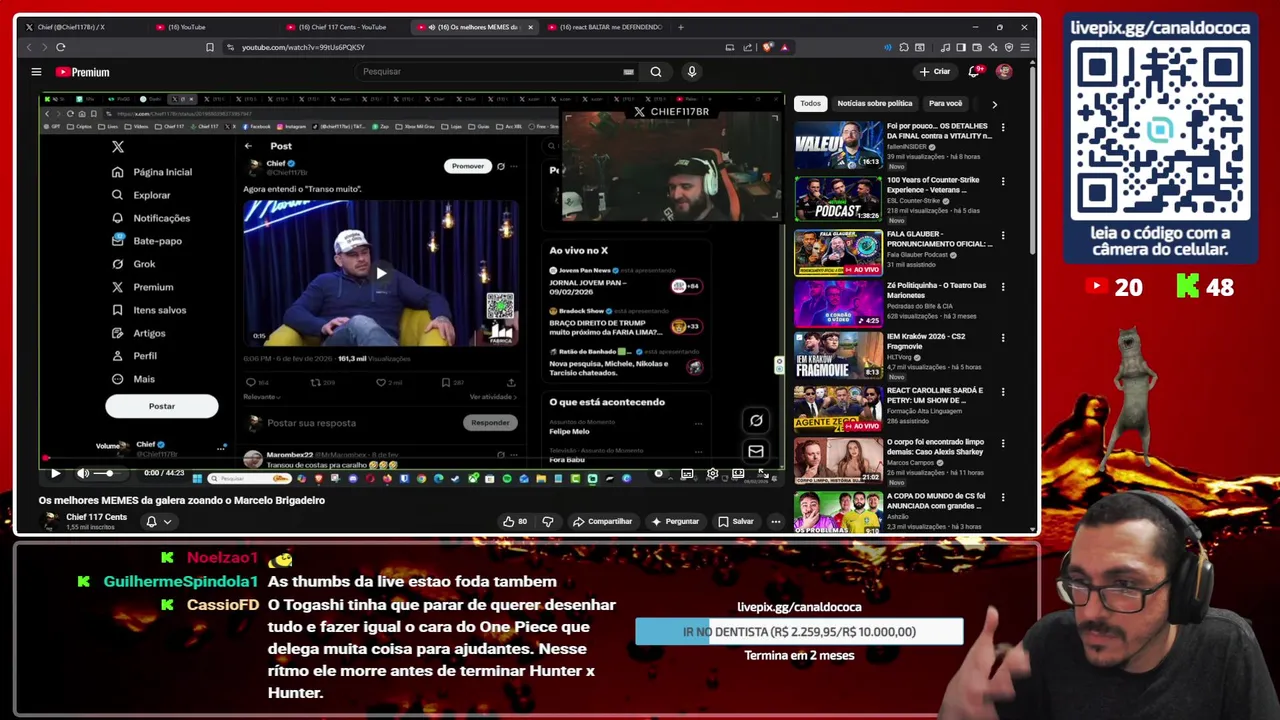Focus the YouTube Pesquisar search field
Screen dimensions: 1280x720
pos(490,72)
